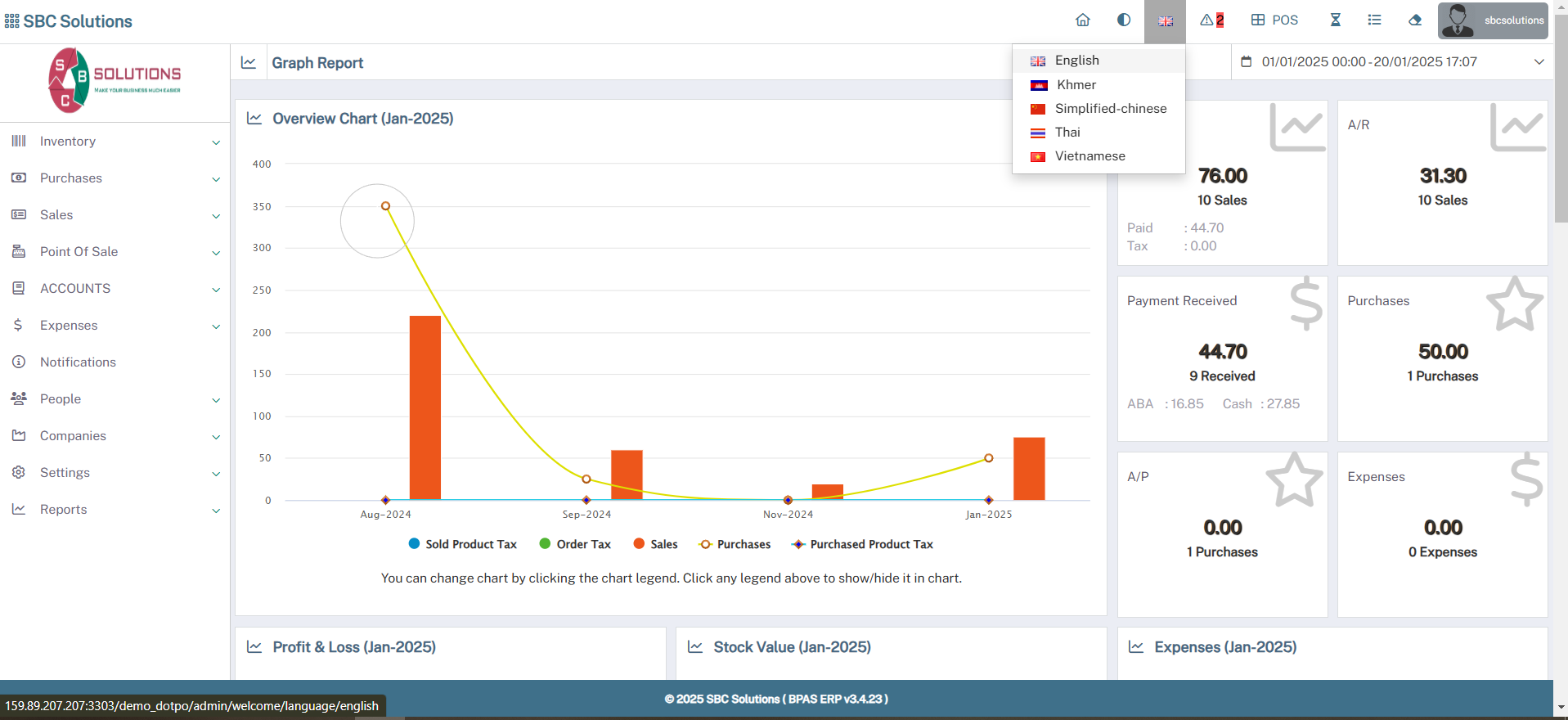Click the Aug-2024 Purchases data point

pyautogui.click(x=385, y=206)
